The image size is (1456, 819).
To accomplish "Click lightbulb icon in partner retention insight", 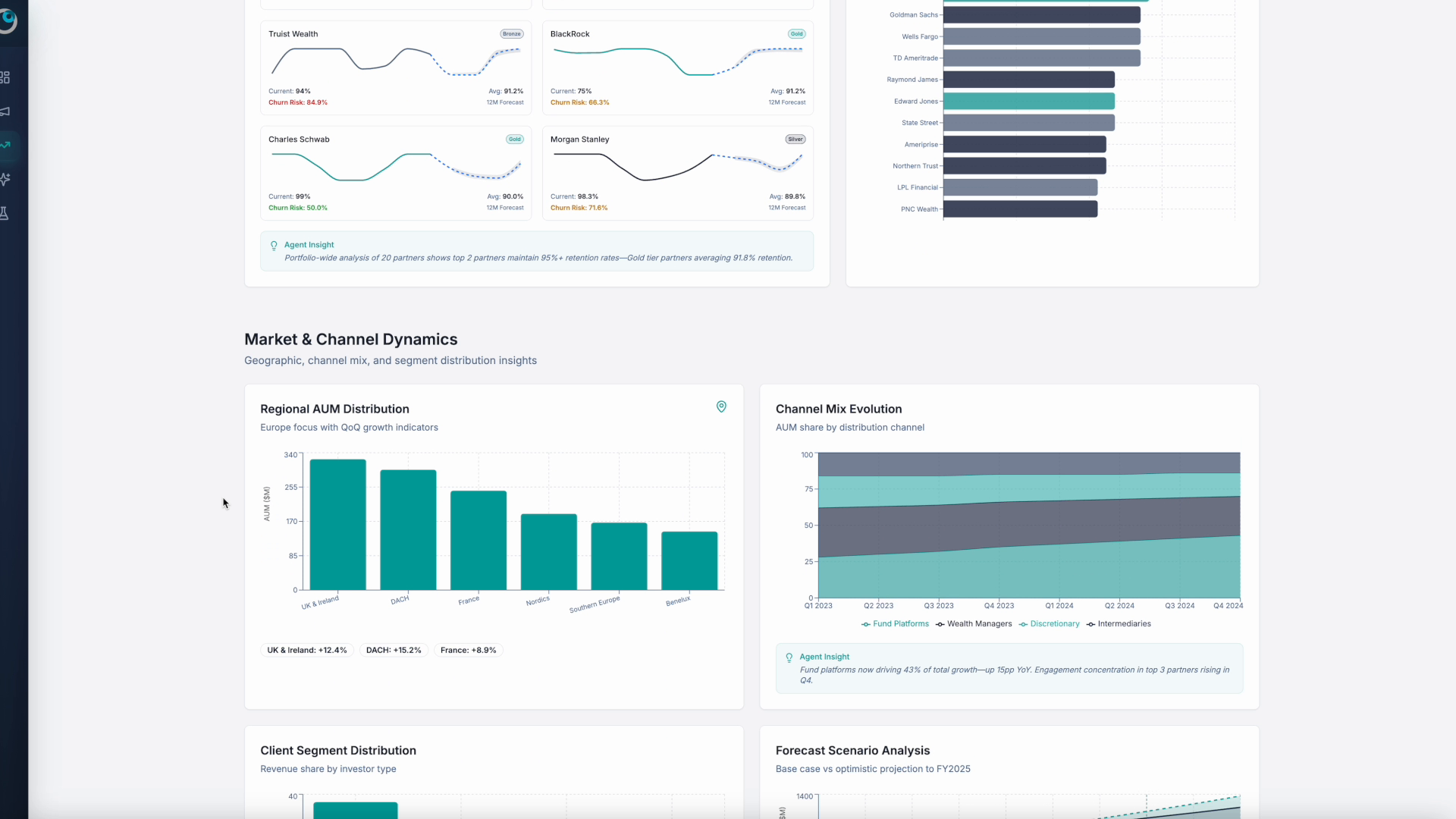I will tap(274, 246).
